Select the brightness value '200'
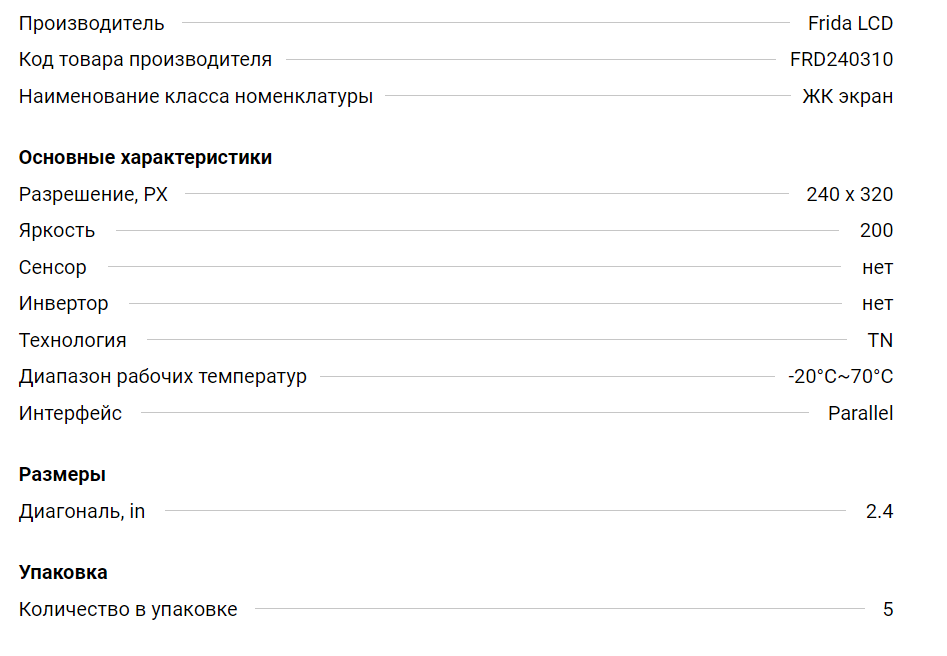Viewport: 947px width, 656px height. (876, 230)
